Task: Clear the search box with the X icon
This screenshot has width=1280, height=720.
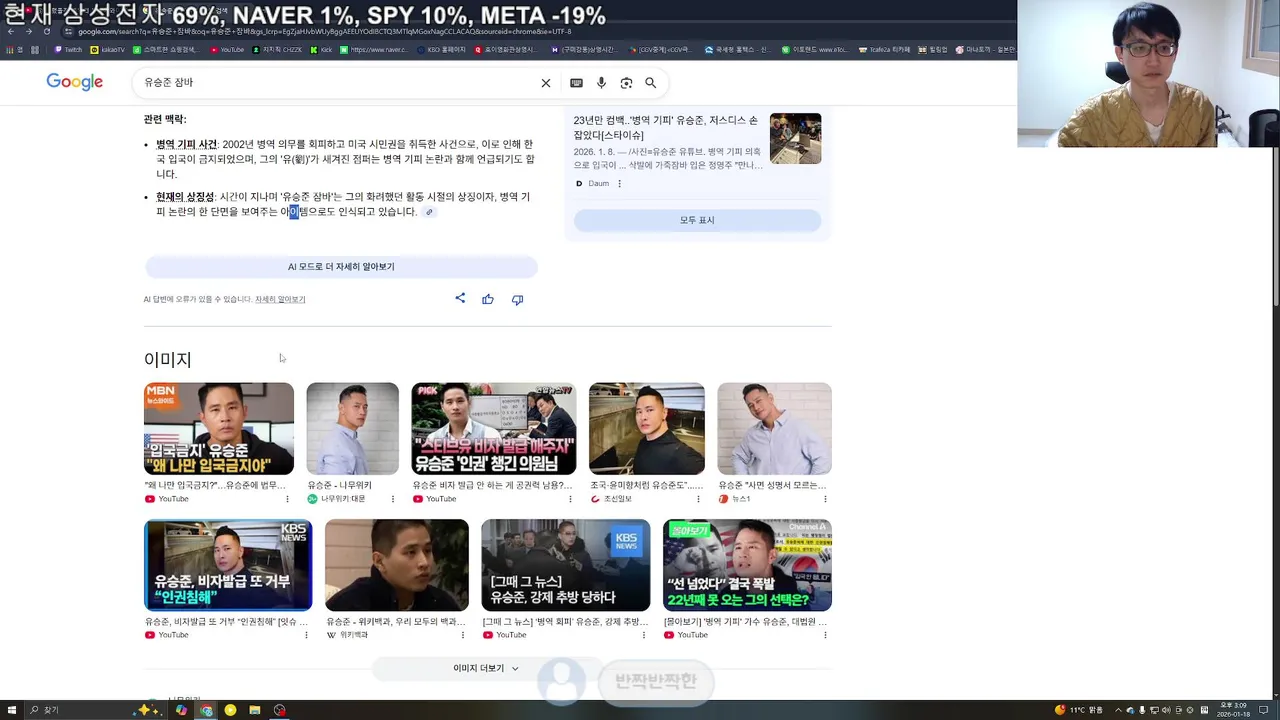Action: 546,83
